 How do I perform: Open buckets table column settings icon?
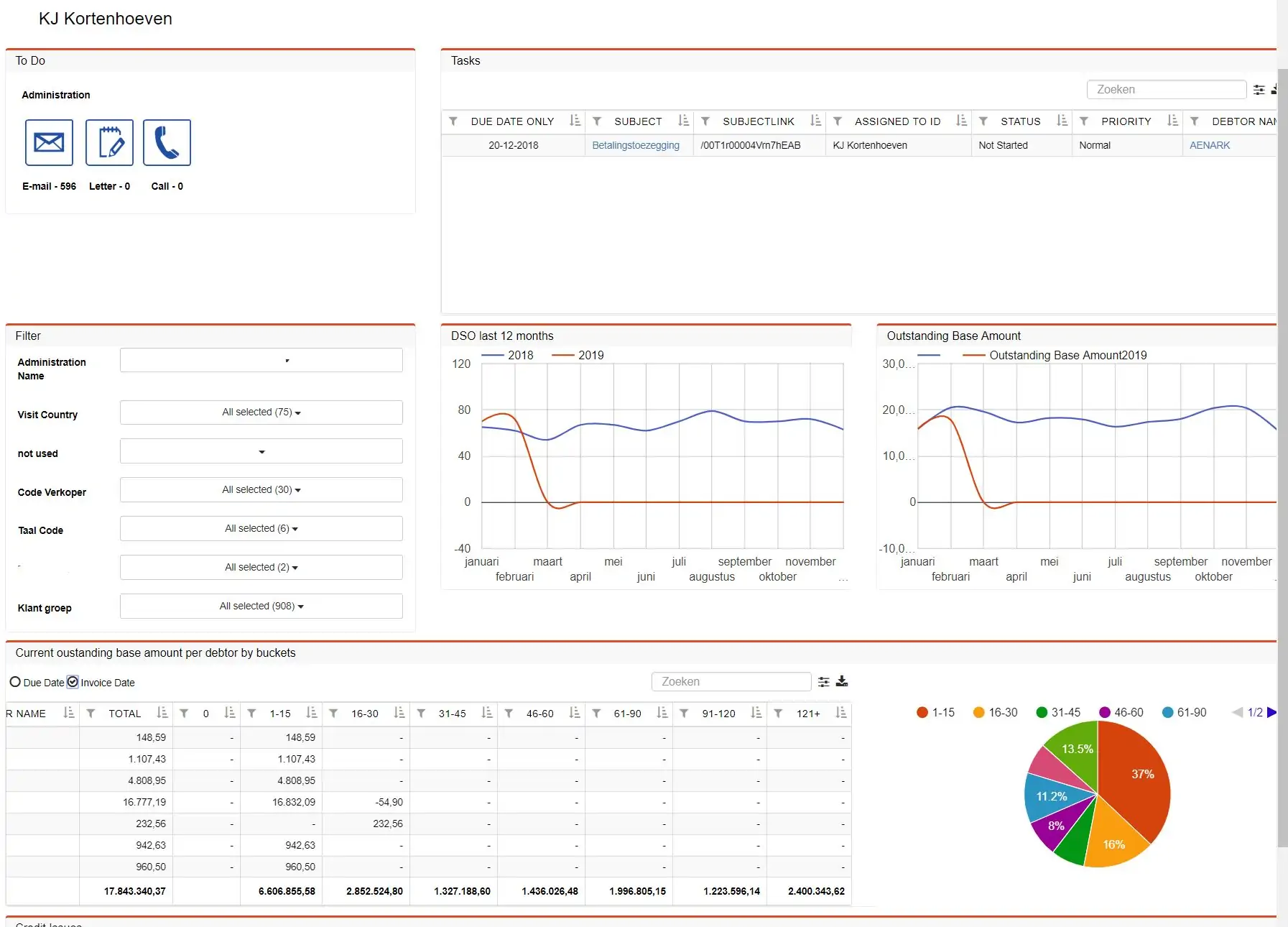tap(823, 681)
